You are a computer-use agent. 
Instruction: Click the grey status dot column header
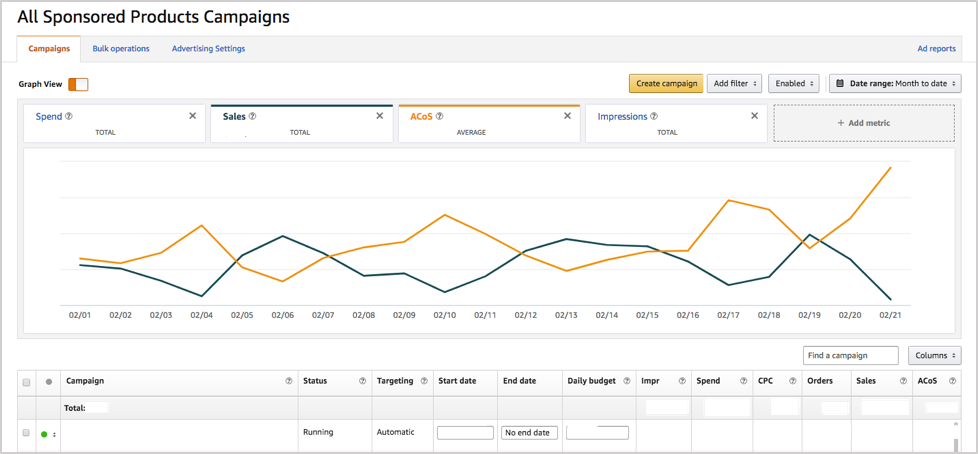pos(48,382)
